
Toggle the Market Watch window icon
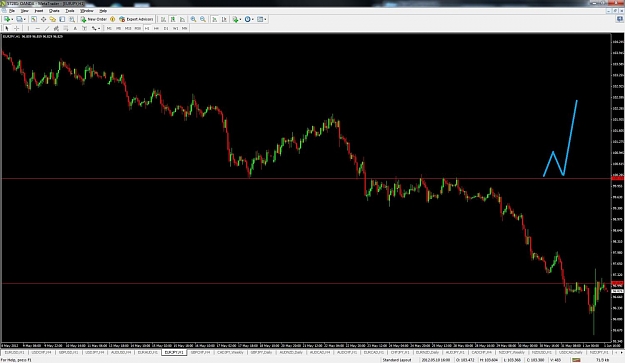[34, 19]
